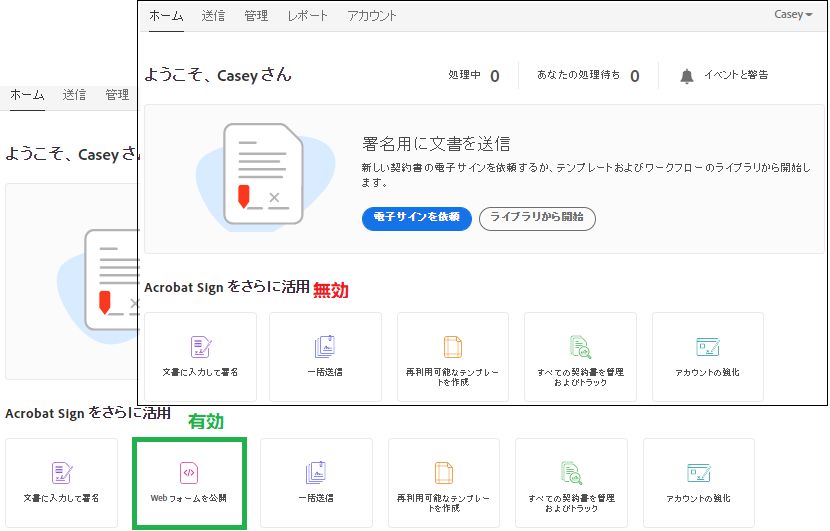Open 管理 tab in back window
The height and width of the screenshot is (531, 830).
click(117, 95)
